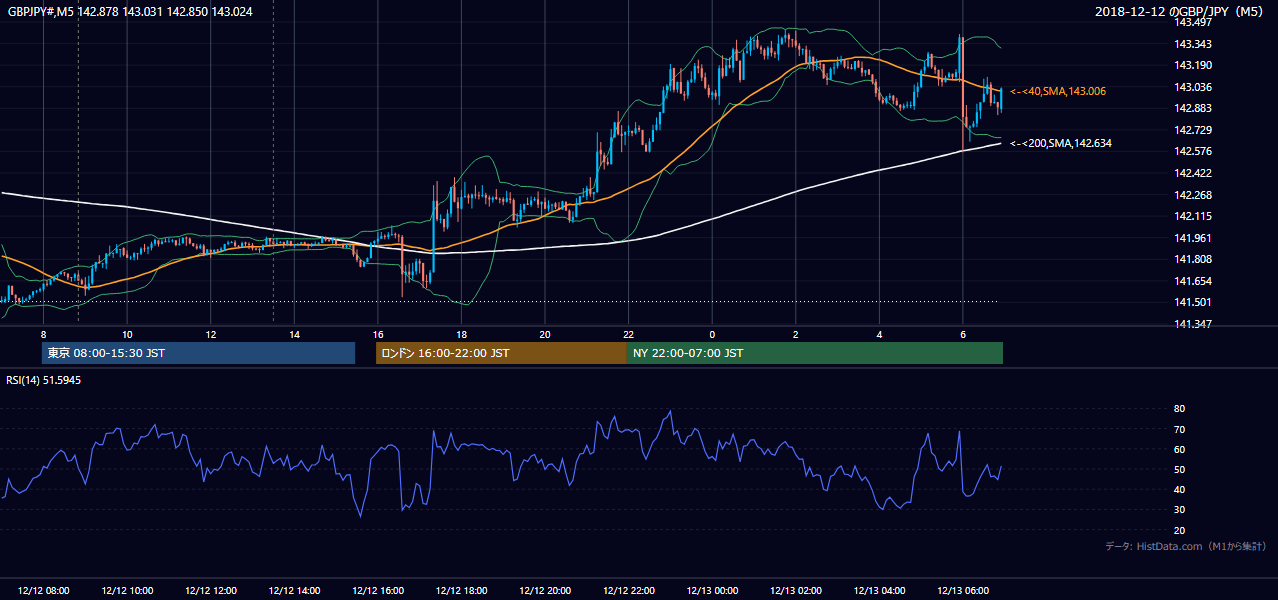
Task: Click RSI scale value 30
Action: tap(1179, 510)
